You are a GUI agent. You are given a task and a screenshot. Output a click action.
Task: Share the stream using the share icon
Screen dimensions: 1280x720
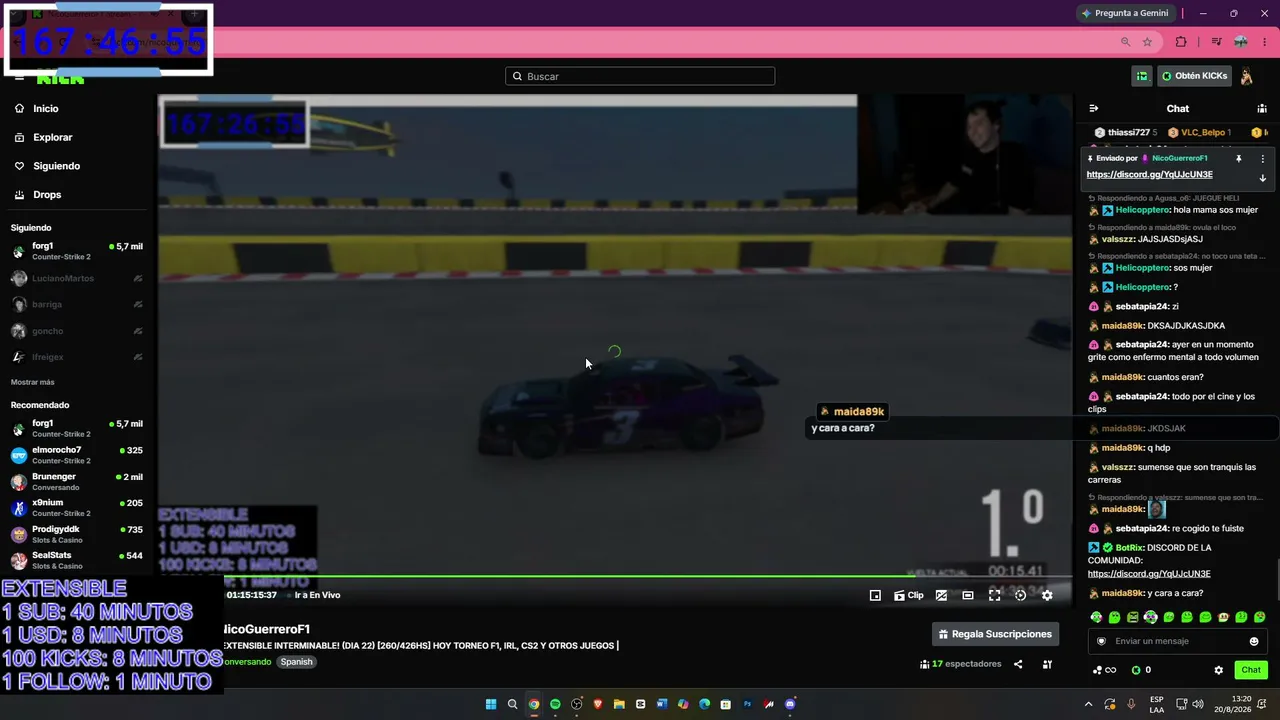coord(1018,664)
